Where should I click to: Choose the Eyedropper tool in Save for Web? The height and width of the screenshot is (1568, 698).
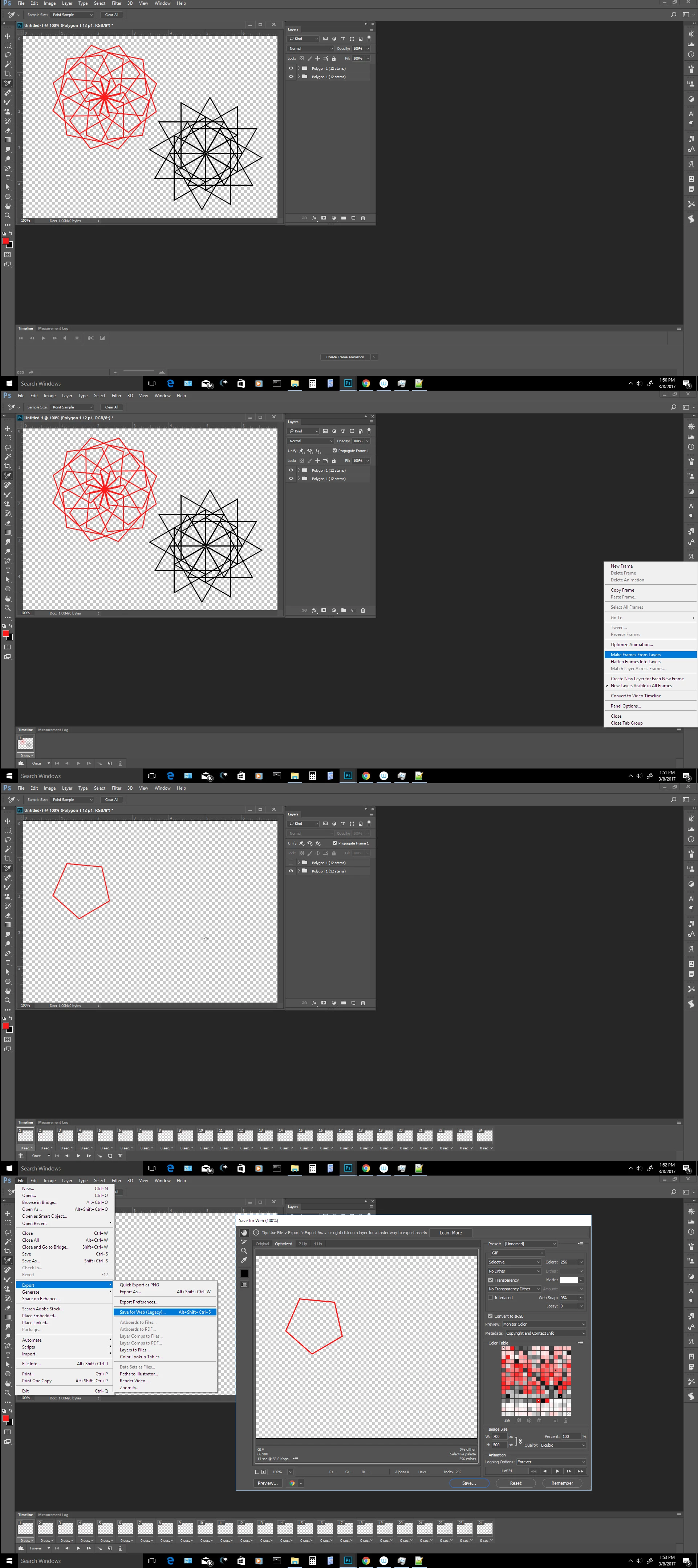(244, 1261)
